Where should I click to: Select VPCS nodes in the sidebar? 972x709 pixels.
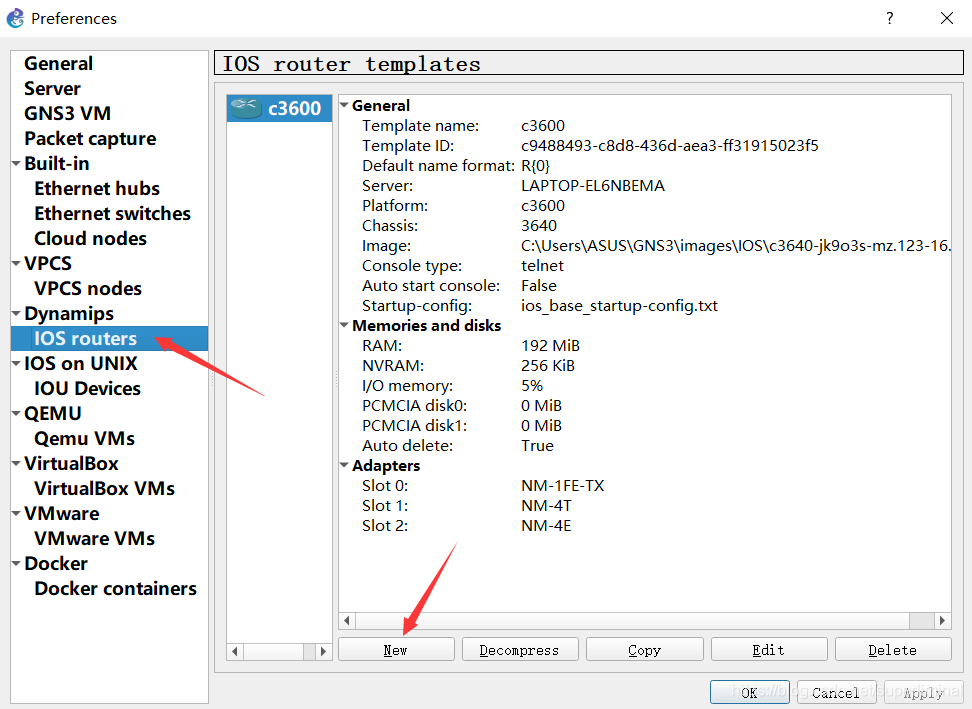87,288
